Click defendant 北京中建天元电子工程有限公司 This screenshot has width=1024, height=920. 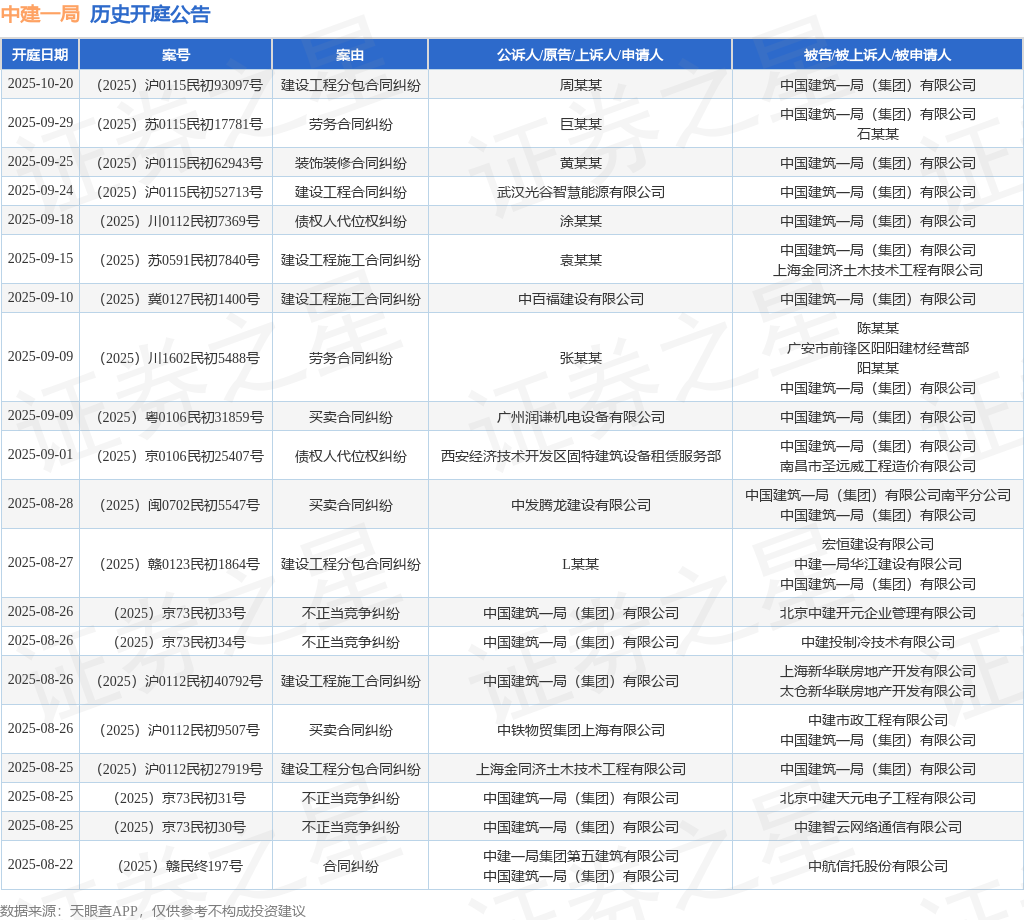click(x=878, y=798)
